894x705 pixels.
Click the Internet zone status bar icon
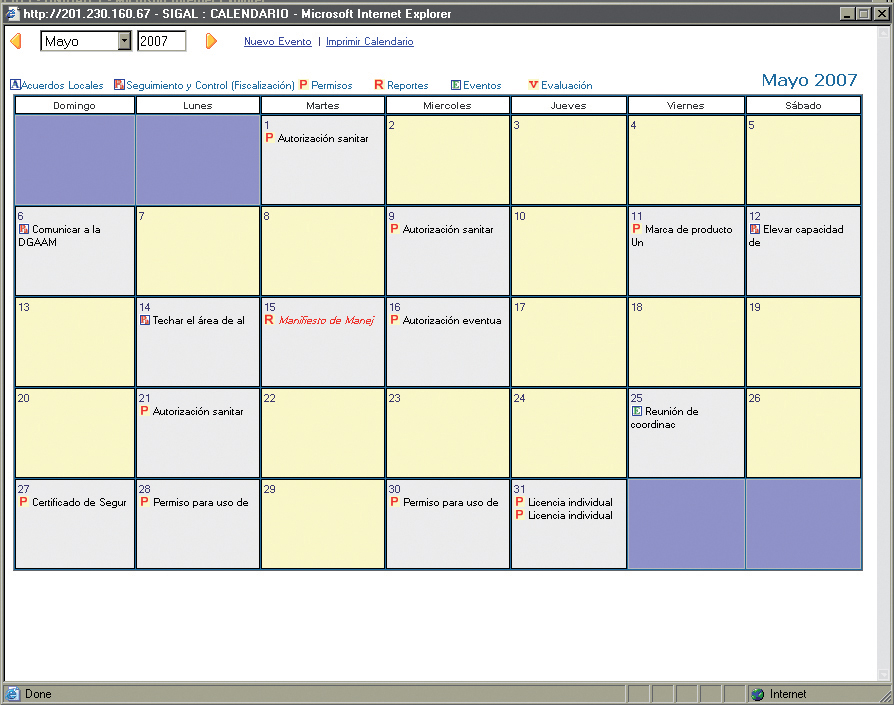(x=758, y=694)
